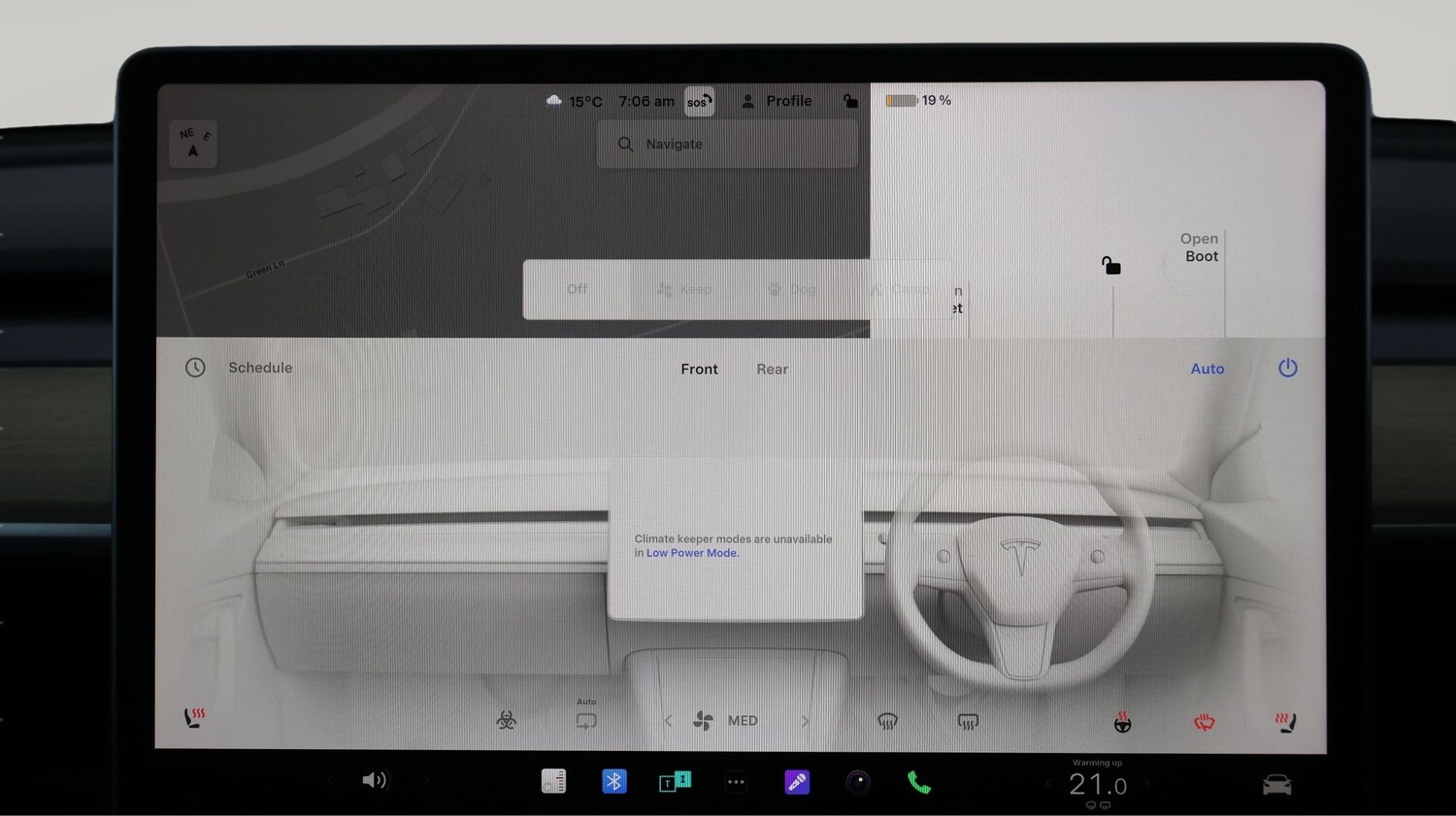
Task: Turn on the front windscreen defroster
Action: [x=887, y=721]
